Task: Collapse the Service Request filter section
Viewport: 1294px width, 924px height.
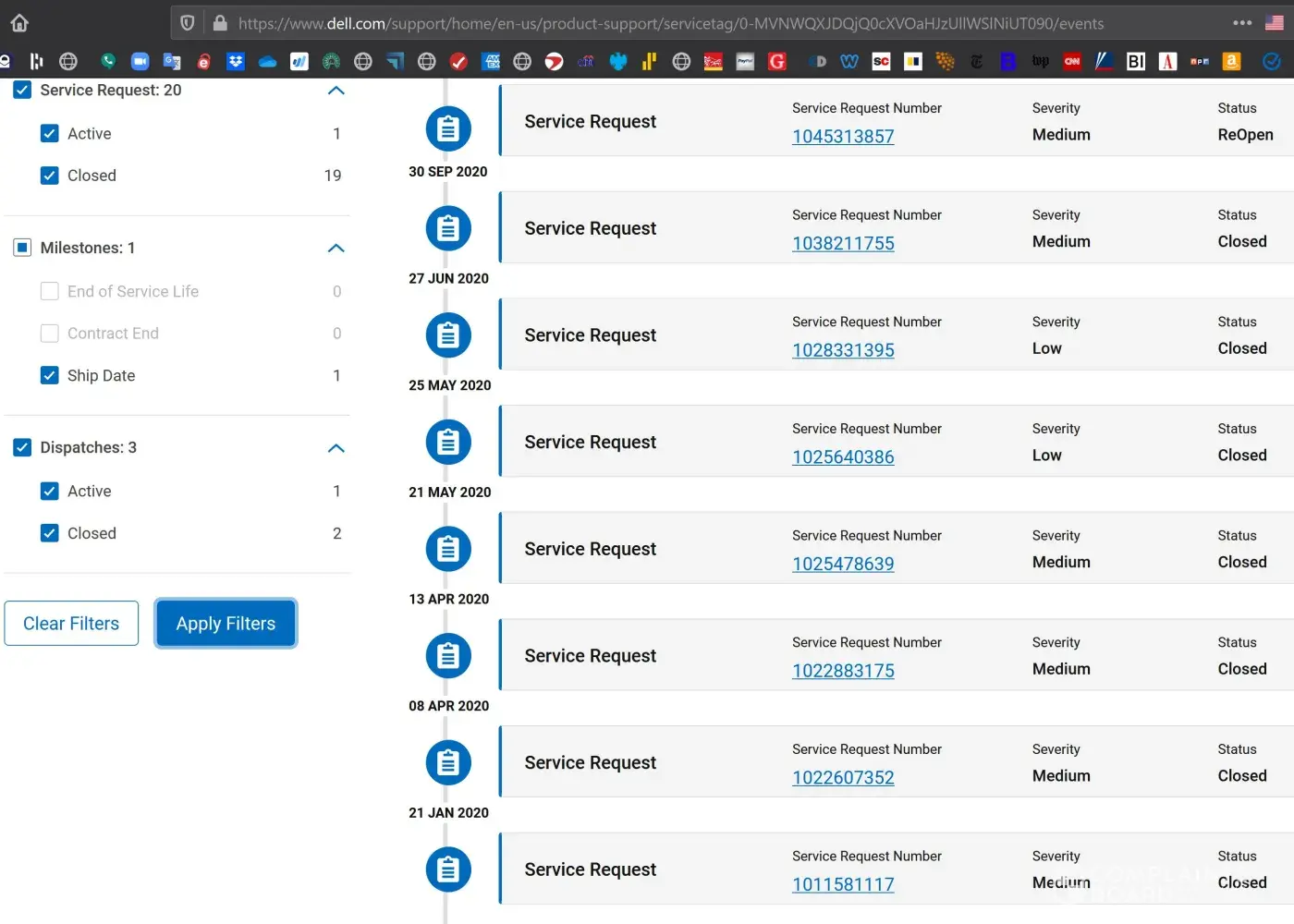Action: [x=336, y=91]
